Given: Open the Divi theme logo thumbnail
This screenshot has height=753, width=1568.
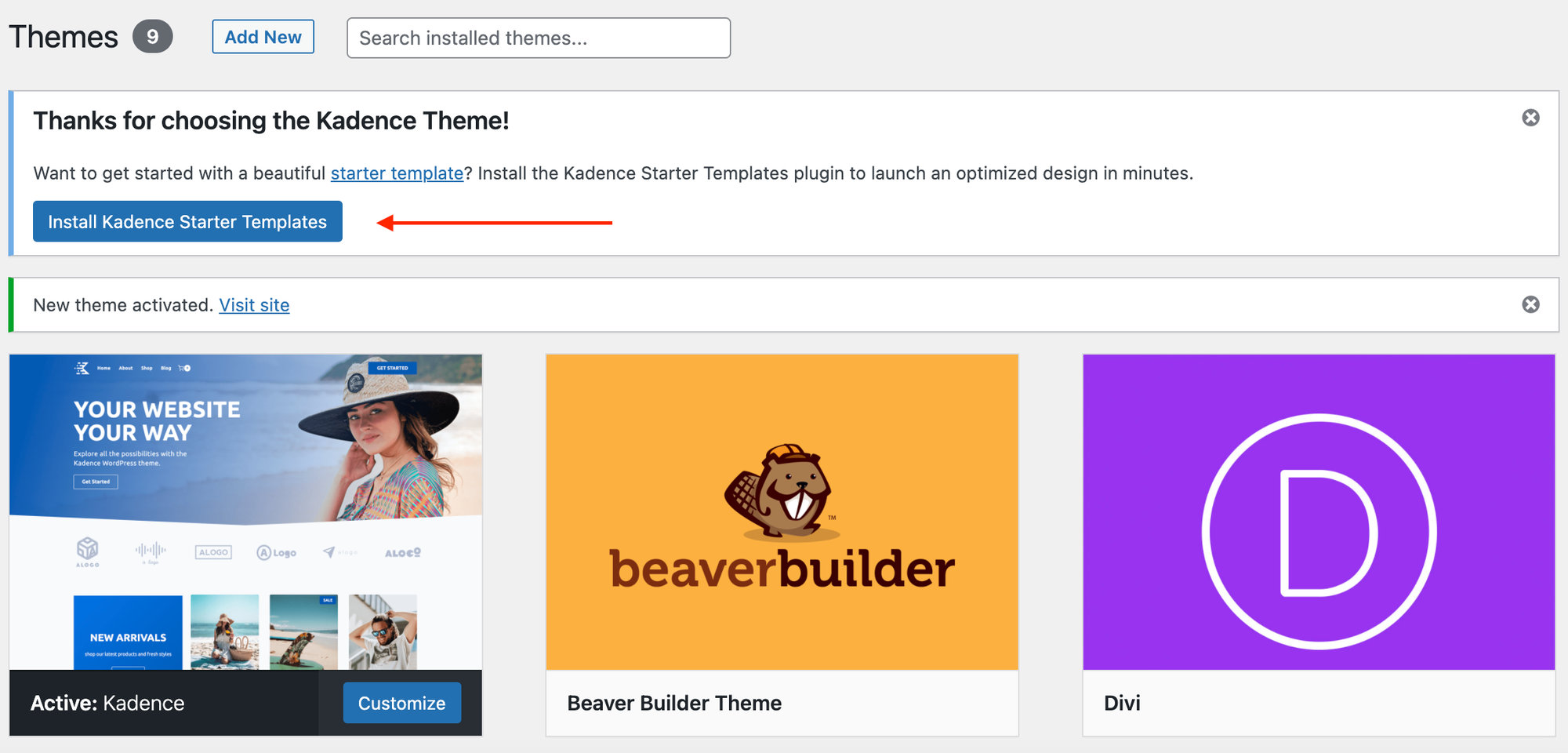Looking at the screenshot, I should 1319,512.
